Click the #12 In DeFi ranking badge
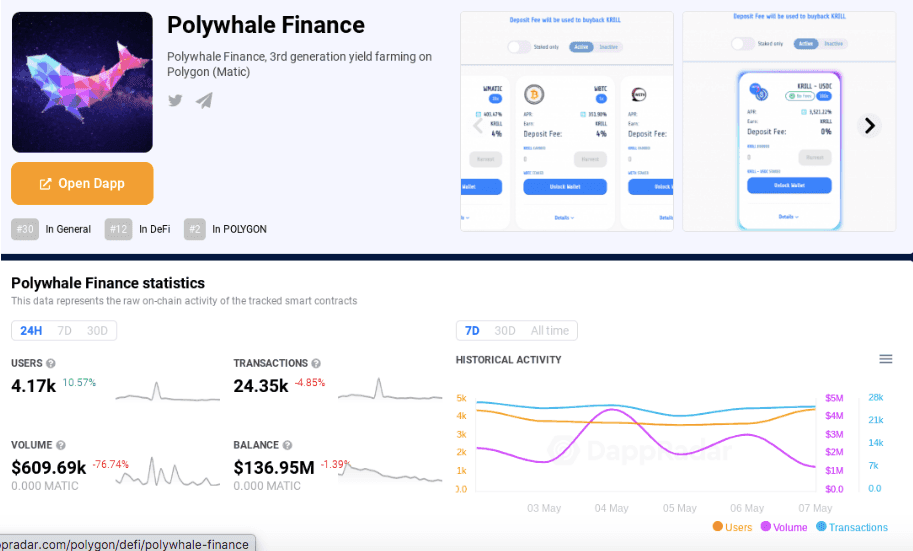 point(138,229)
